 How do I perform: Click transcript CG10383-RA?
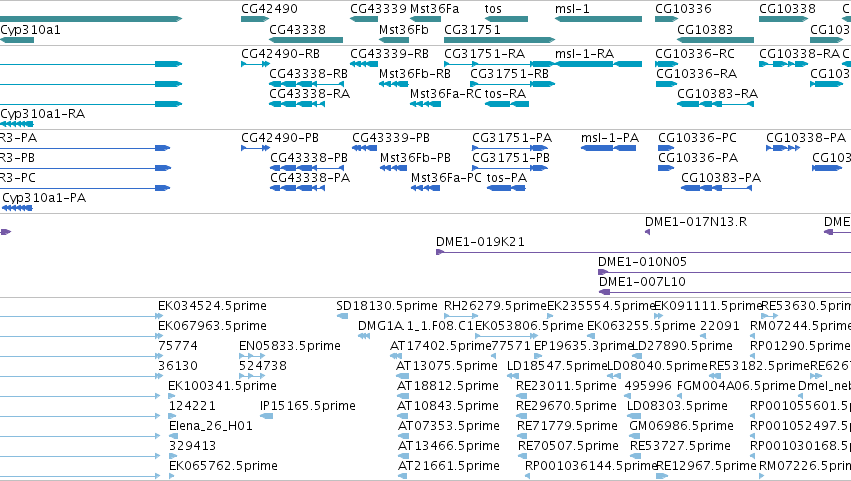tap(717, 94)
